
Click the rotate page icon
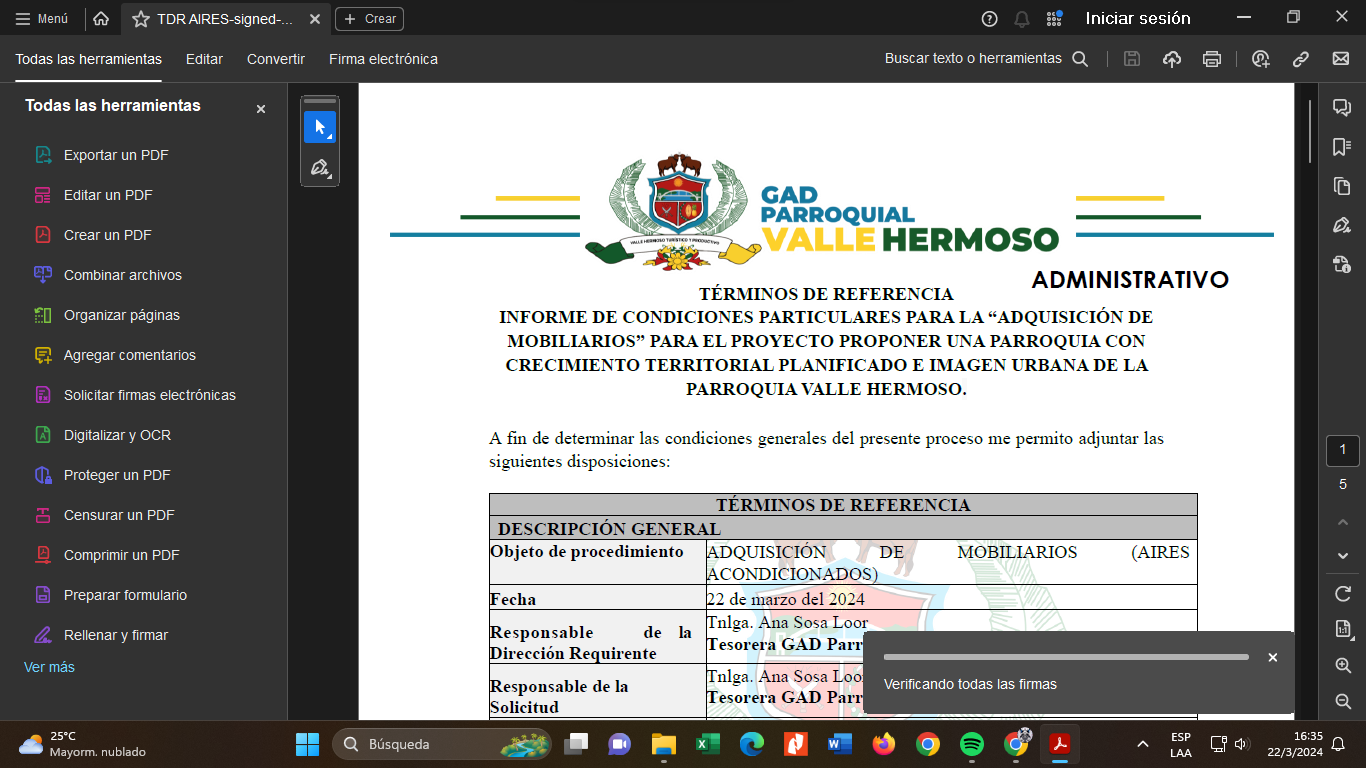tap(1343, 594)
